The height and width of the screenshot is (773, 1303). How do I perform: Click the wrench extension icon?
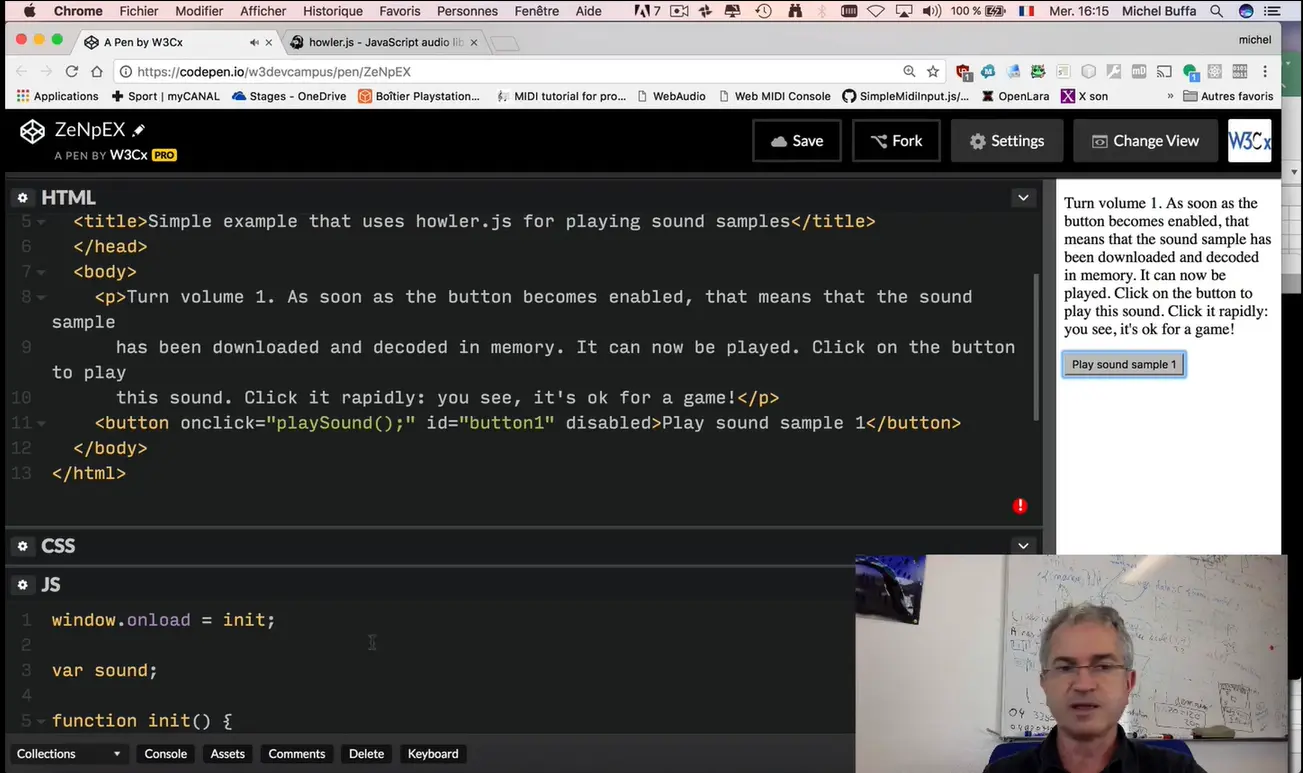1114,71
